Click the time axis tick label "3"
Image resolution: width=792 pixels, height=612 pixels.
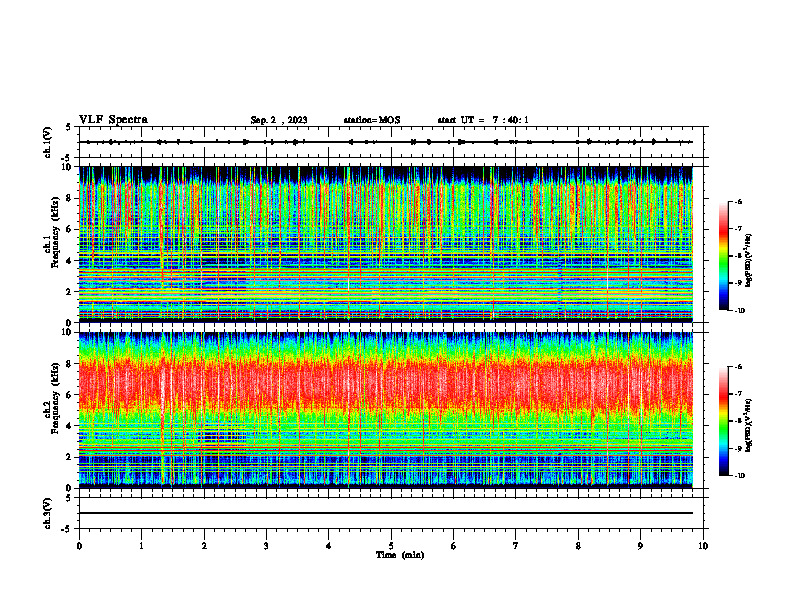(x=266, y=546)
